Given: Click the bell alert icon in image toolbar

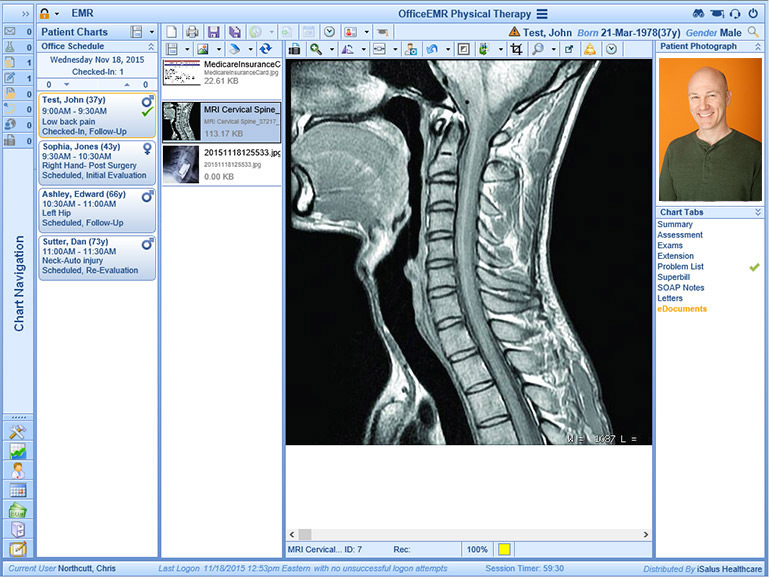Looking at the screenshot, I should point(590,49).
